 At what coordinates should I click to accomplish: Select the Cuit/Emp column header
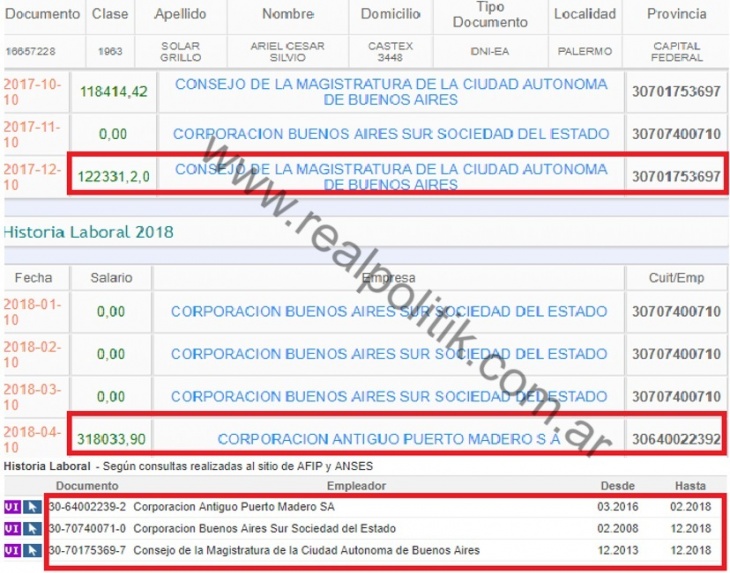[676, 278]
